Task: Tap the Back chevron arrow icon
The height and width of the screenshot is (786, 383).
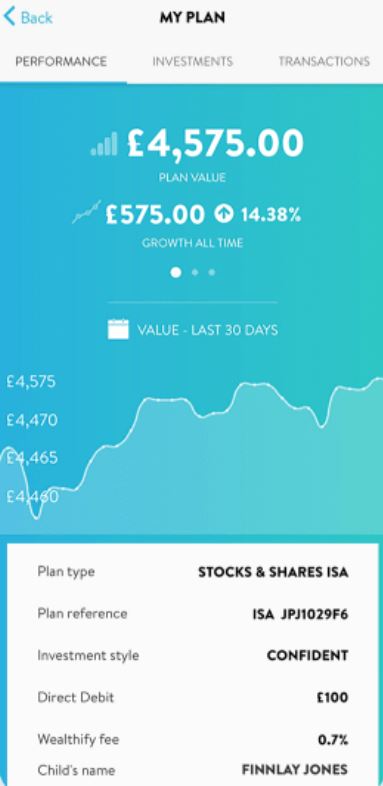Action: 10,17
